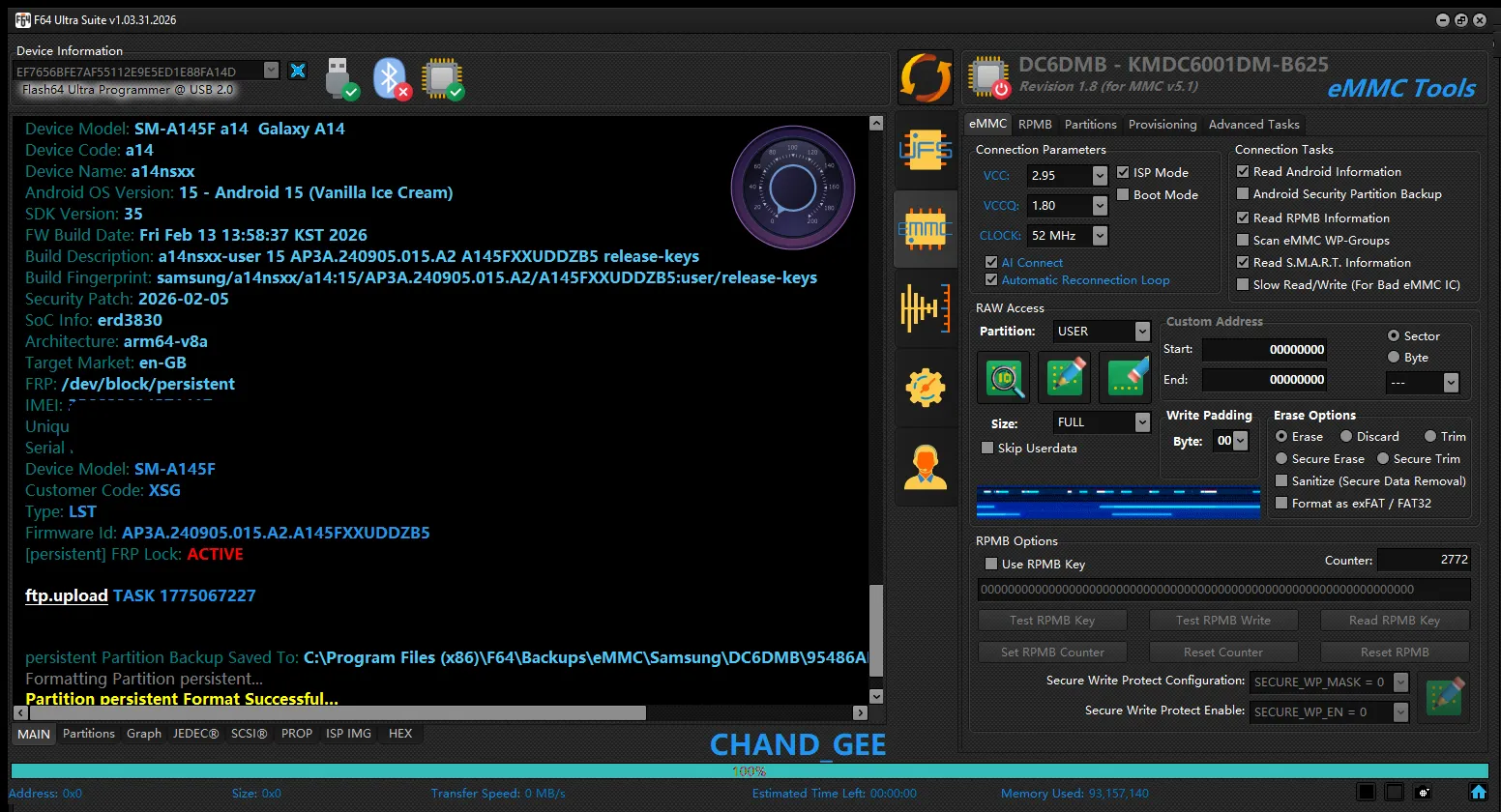Open the UFS tools sidebar icon
This screenshot has width=1501, height=812.
[x=926, y=152]
